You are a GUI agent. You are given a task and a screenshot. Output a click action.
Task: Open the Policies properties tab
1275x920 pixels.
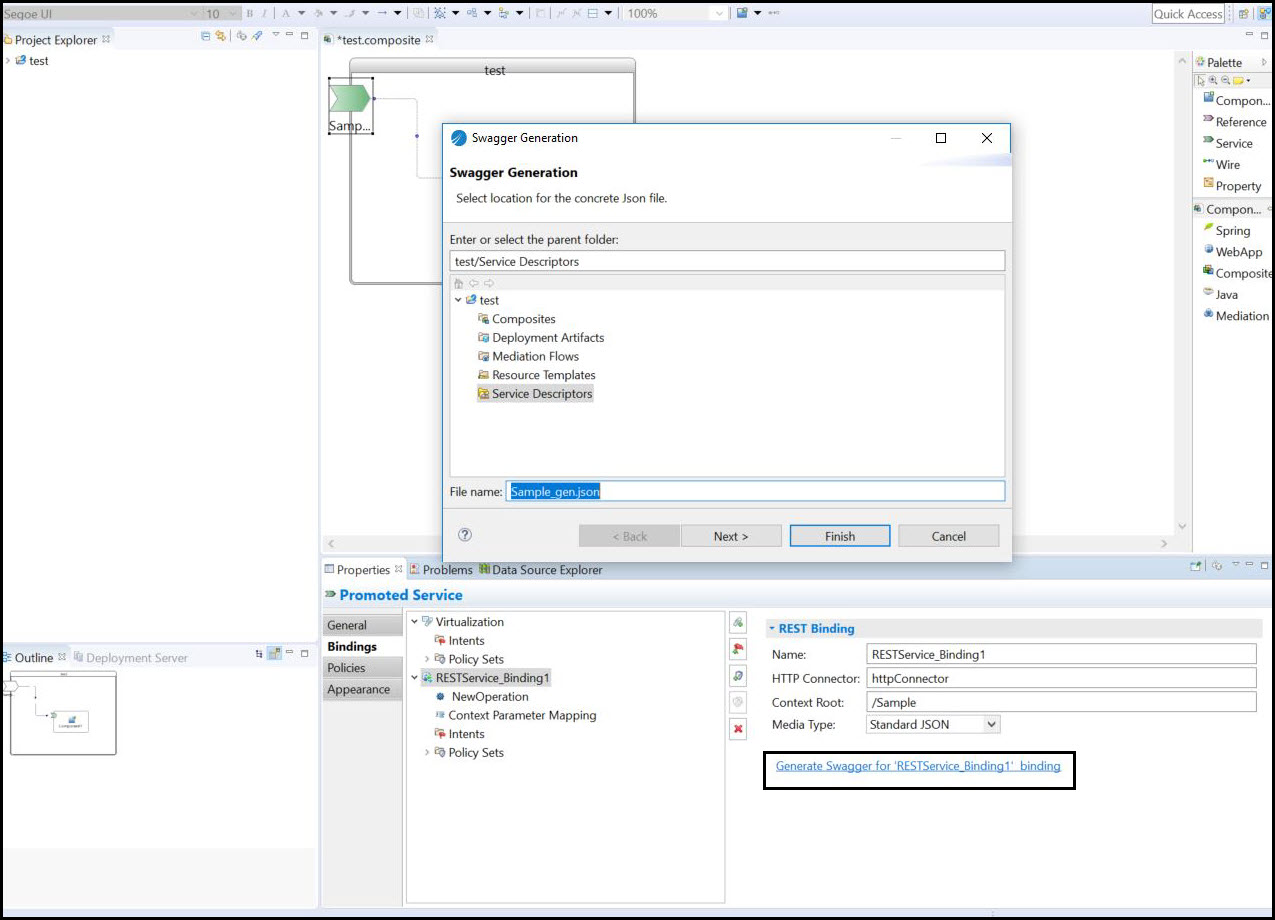click(x=346, y=668)
